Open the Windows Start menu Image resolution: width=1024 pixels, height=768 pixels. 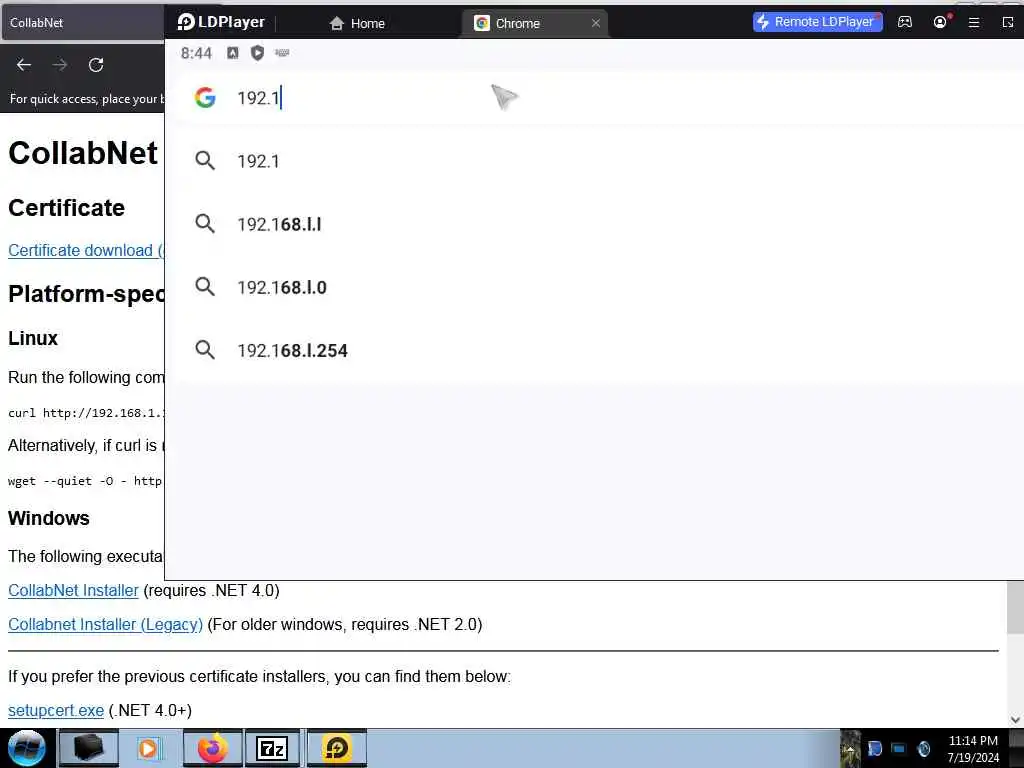click(x=26, y=748)
